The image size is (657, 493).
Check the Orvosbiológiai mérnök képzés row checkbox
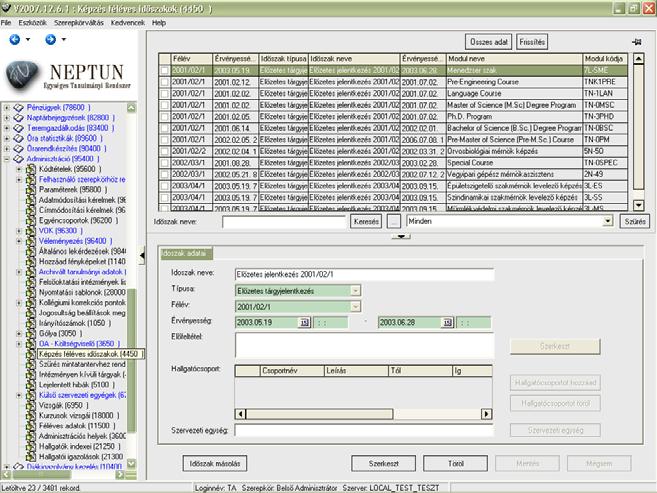pos(165,151)
